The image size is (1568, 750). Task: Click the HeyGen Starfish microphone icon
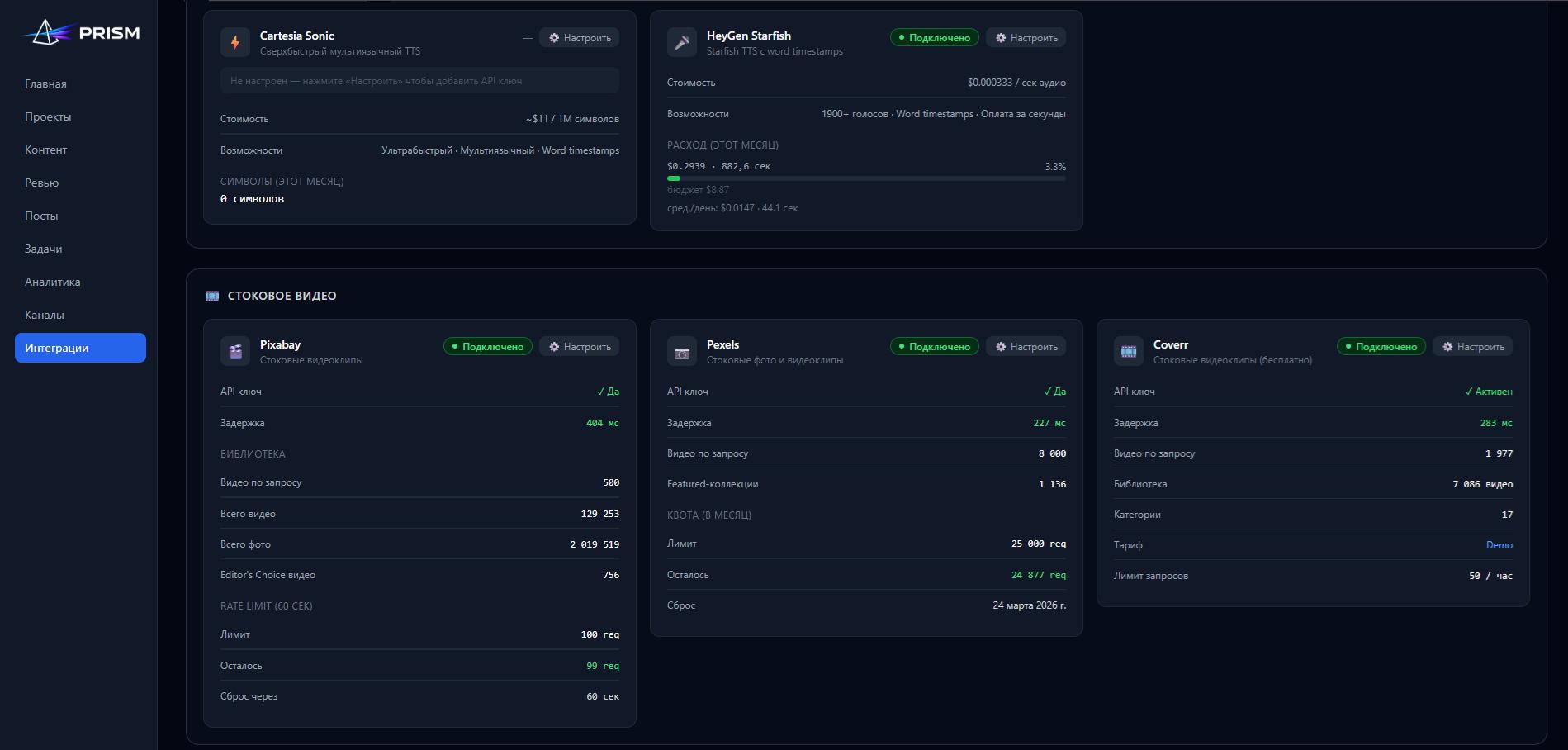point(682,42)
